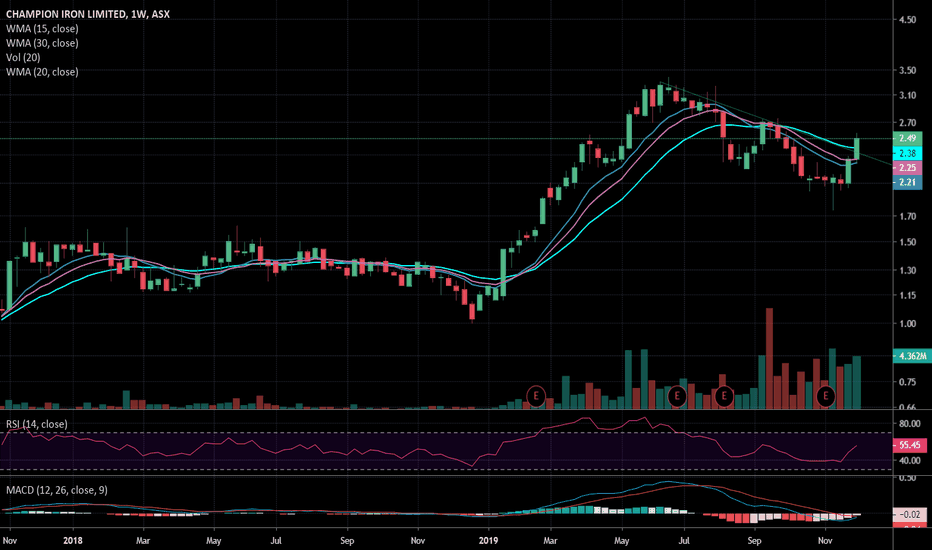Click the 4.50 price axis label
The image size is (932, 550).
click(x=908, y=20)
